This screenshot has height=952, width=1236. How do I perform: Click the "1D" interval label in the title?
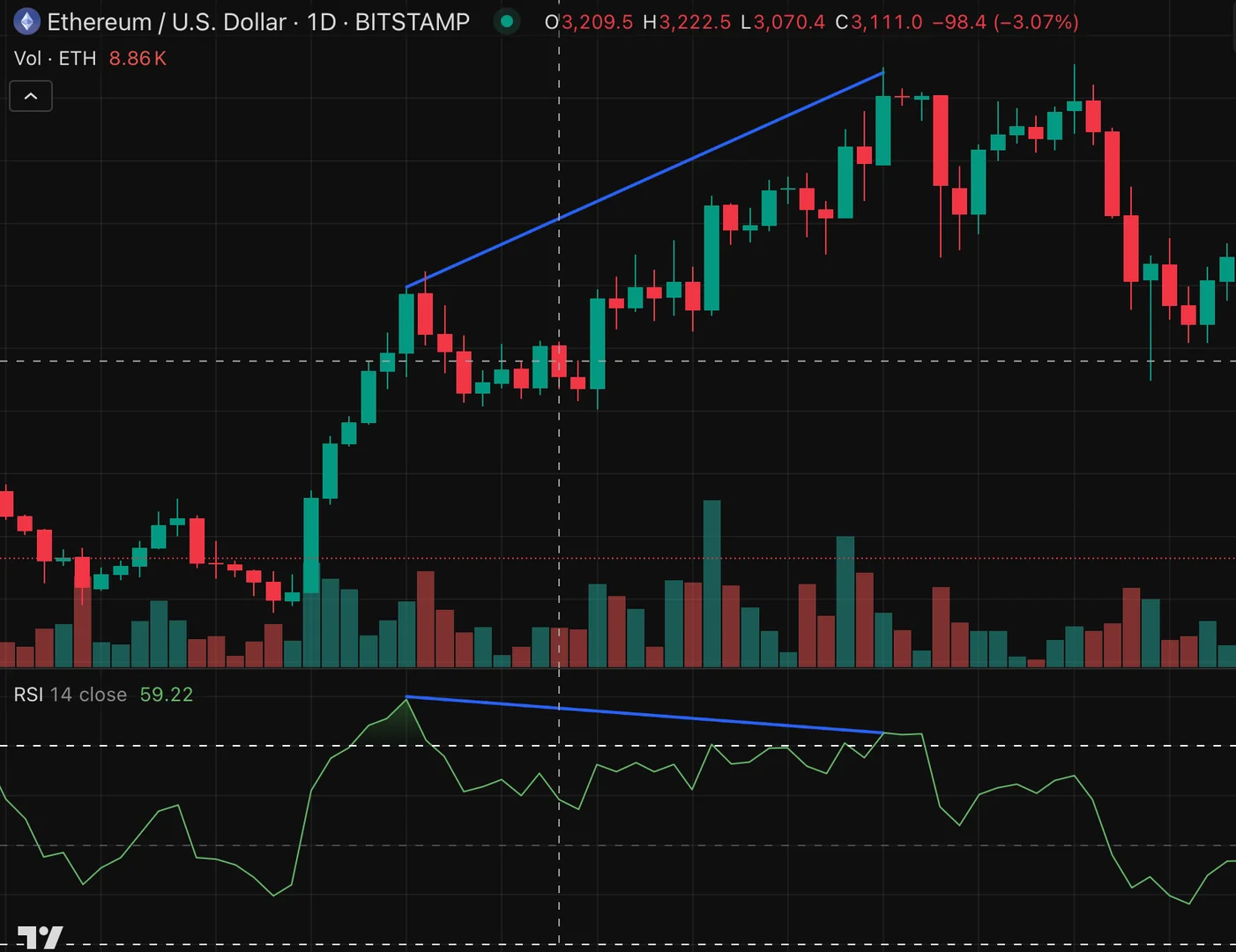[x=322, y=22]
